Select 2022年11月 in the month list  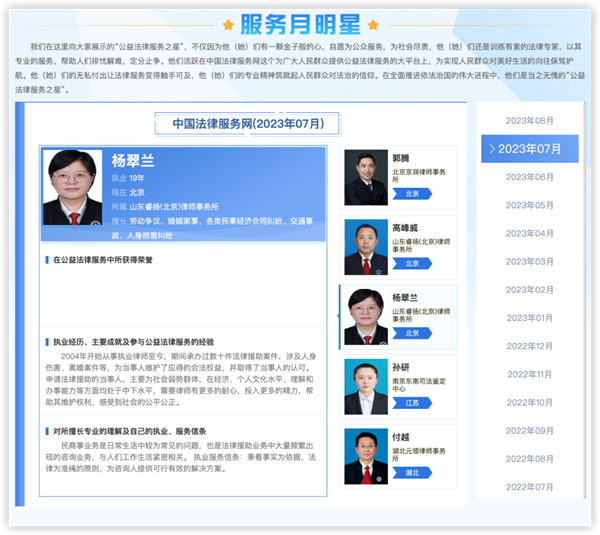529,374
